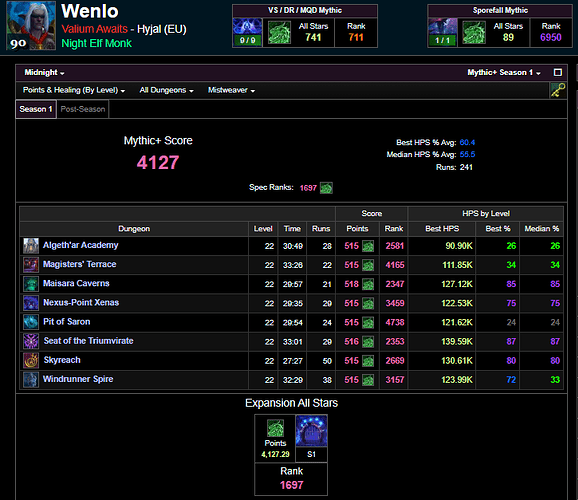Open the Midnight expansion dropdown
This screenshot has height=500, width=578.
(44, 73)
